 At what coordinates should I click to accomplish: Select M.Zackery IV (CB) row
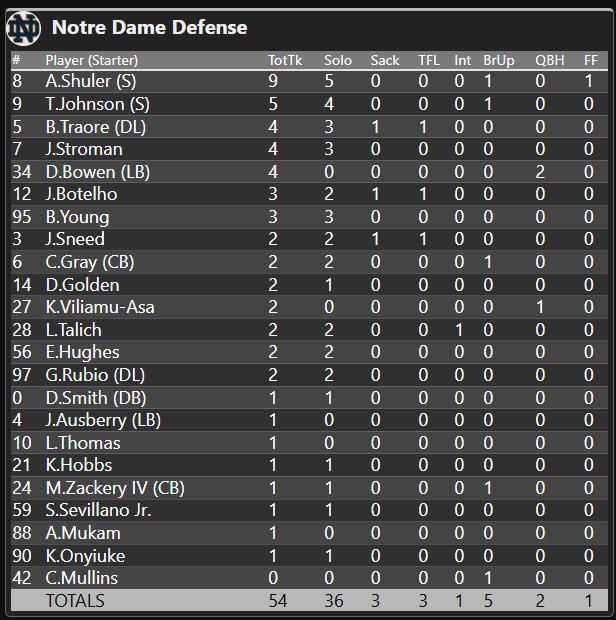(115, 488)
